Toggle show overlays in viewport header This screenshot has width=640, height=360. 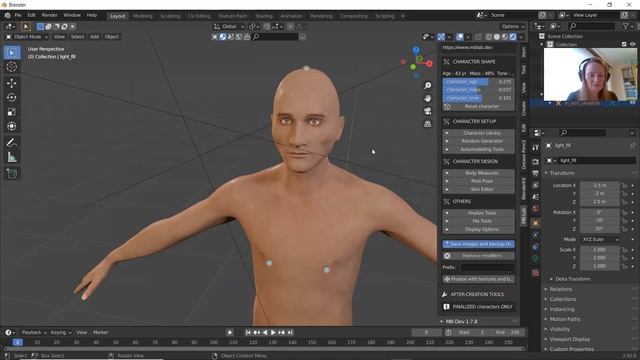tap(460, 37)
